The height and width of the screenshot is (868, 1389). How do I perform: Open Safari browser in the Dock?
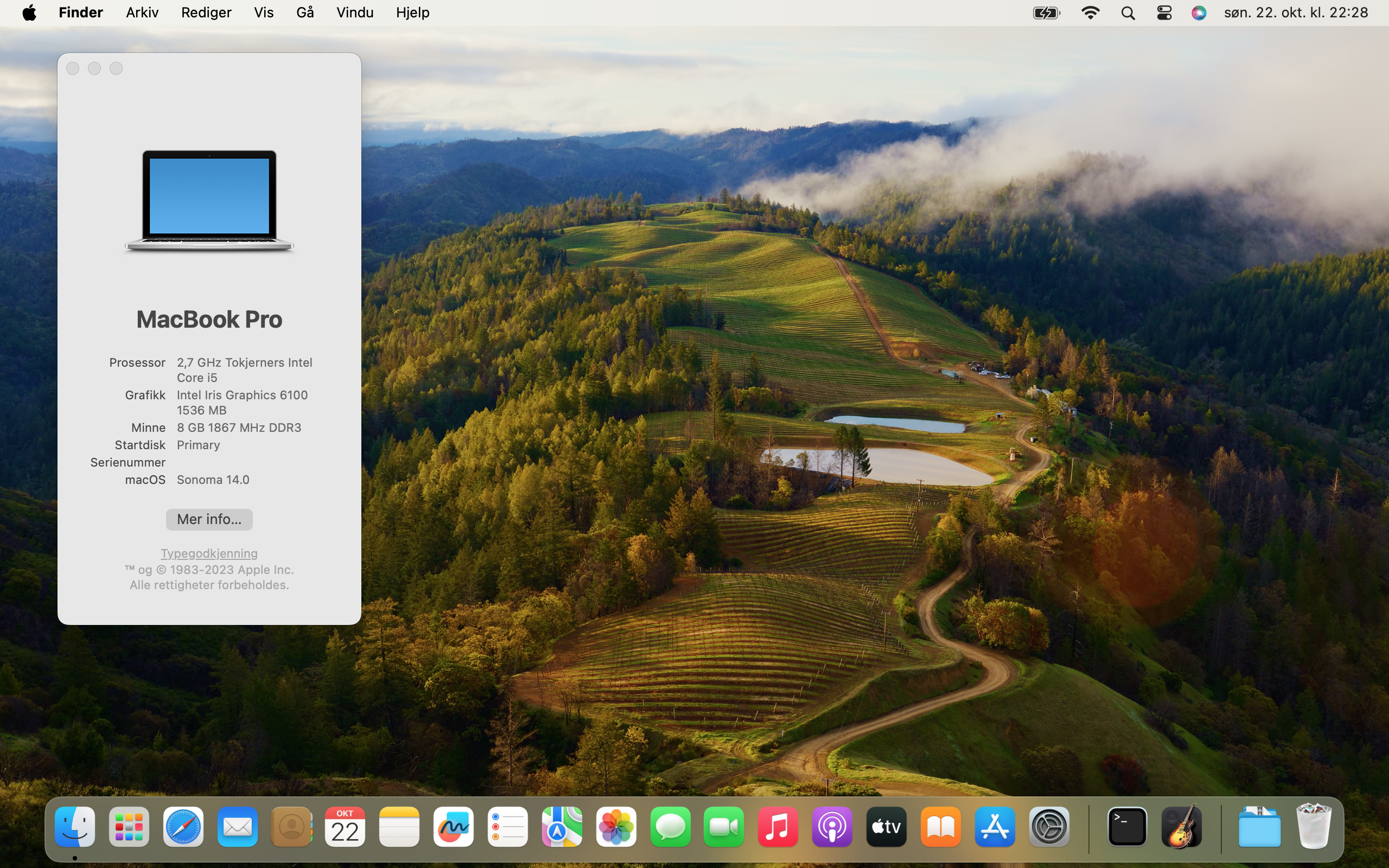point(183,827)
